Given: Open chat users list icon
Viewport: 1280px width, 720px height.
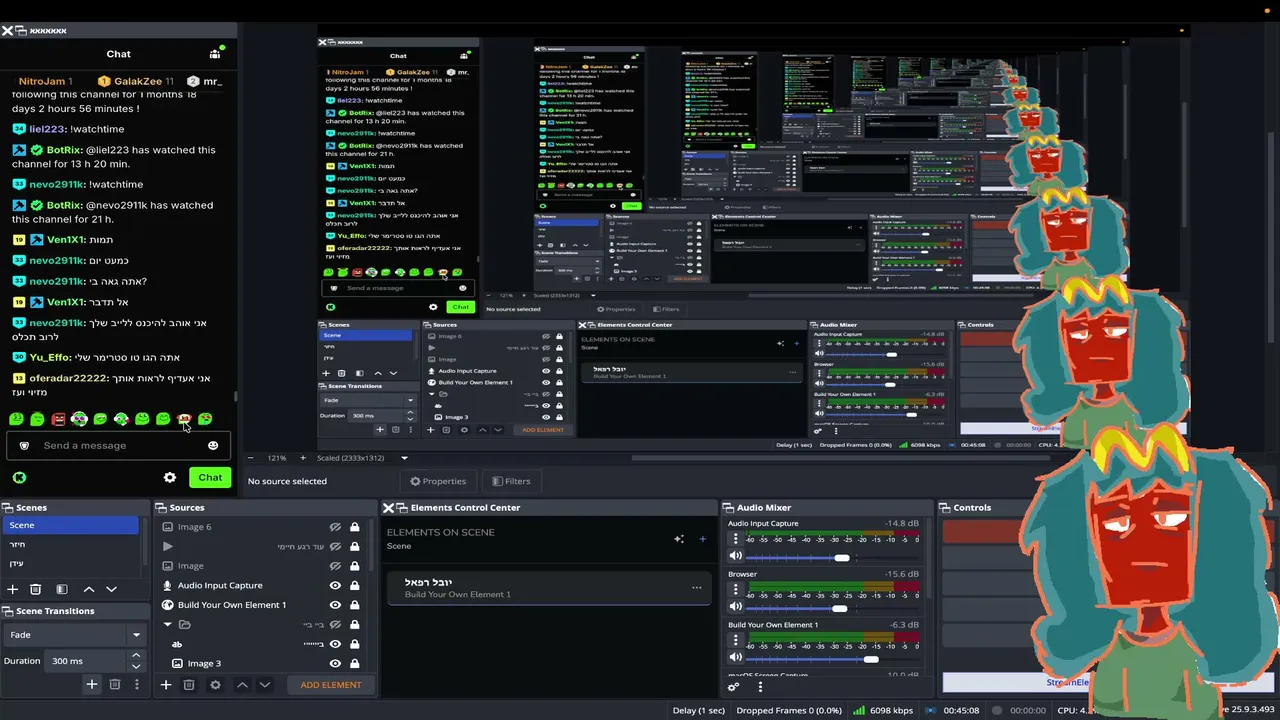Looking at the screenshot, I should 215,53.
